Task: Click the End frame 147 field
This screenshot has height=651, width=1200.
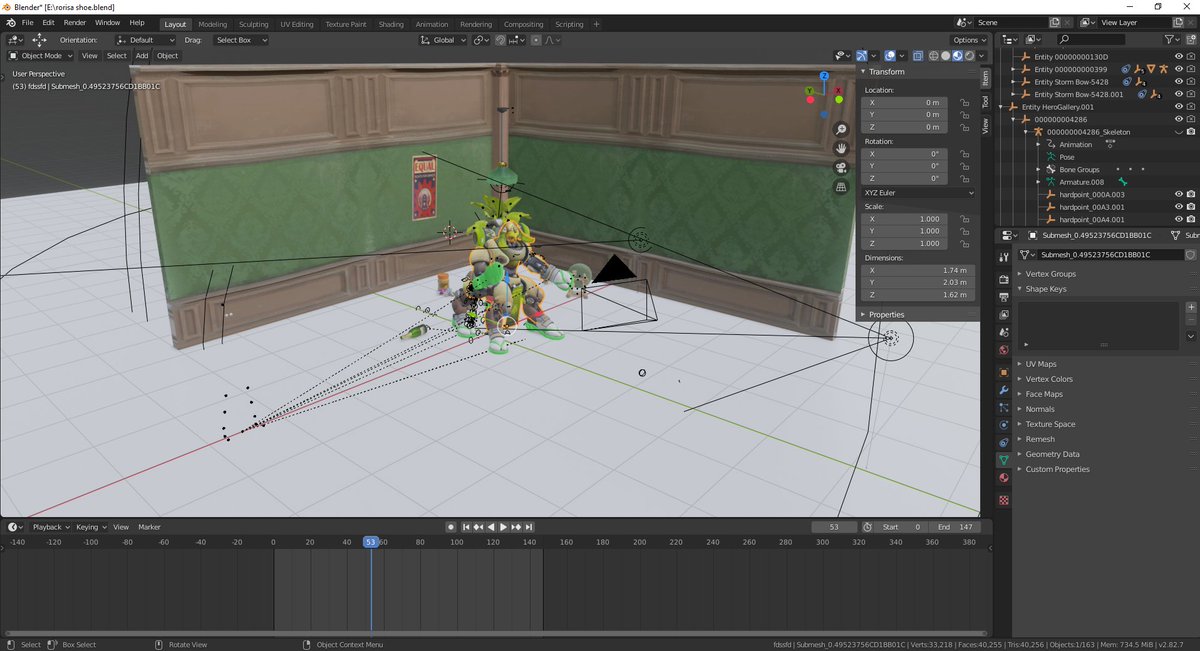Action: point(954,527)
